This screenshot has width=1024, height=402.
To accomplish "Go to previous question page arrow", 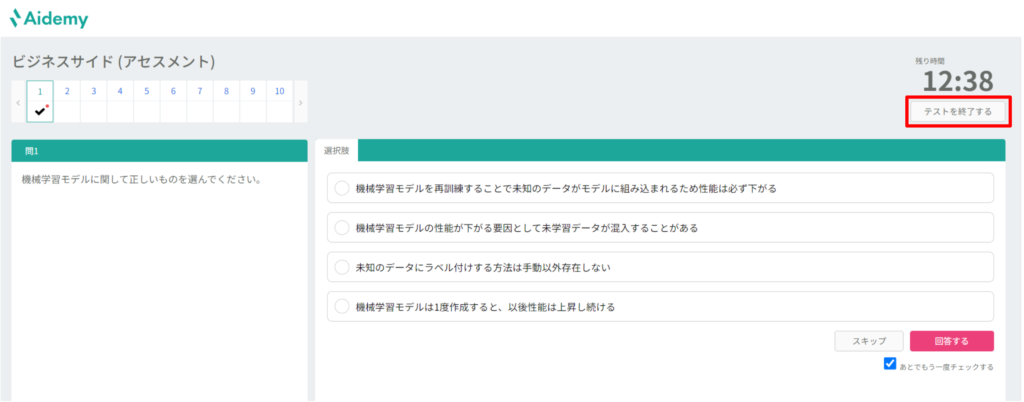I will click(18, 102).
